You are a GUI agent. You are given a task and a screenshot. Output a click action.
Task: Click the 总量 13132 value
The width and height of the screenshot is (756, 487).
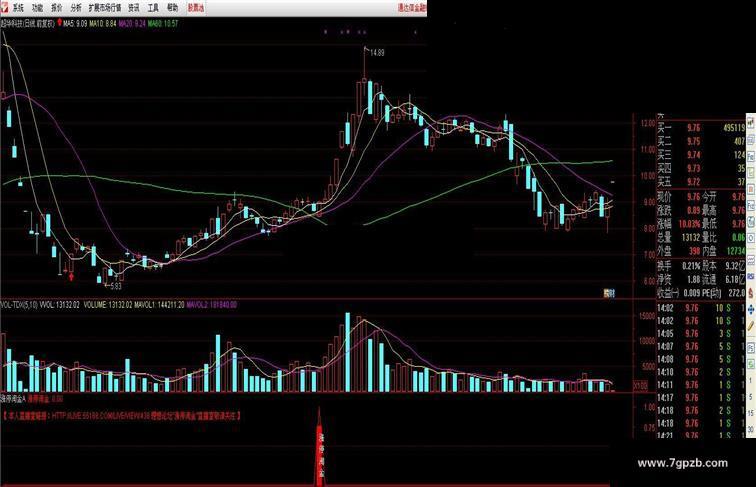click(691, 237)
